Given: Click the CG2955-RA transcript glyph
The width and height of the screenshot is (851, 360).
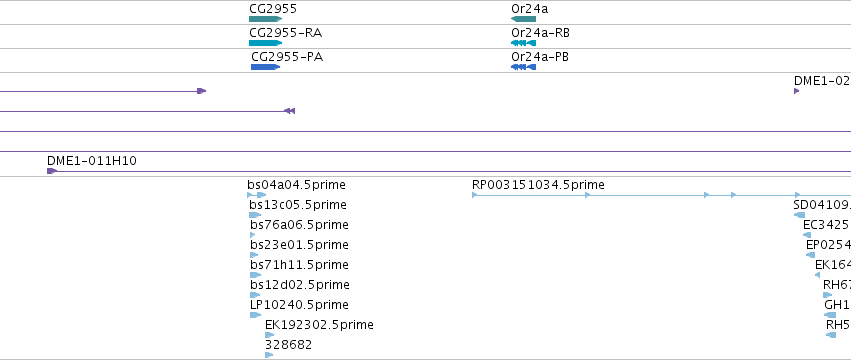Looking at the screenshot, I should pyautogui.click(x=265, y=43).
